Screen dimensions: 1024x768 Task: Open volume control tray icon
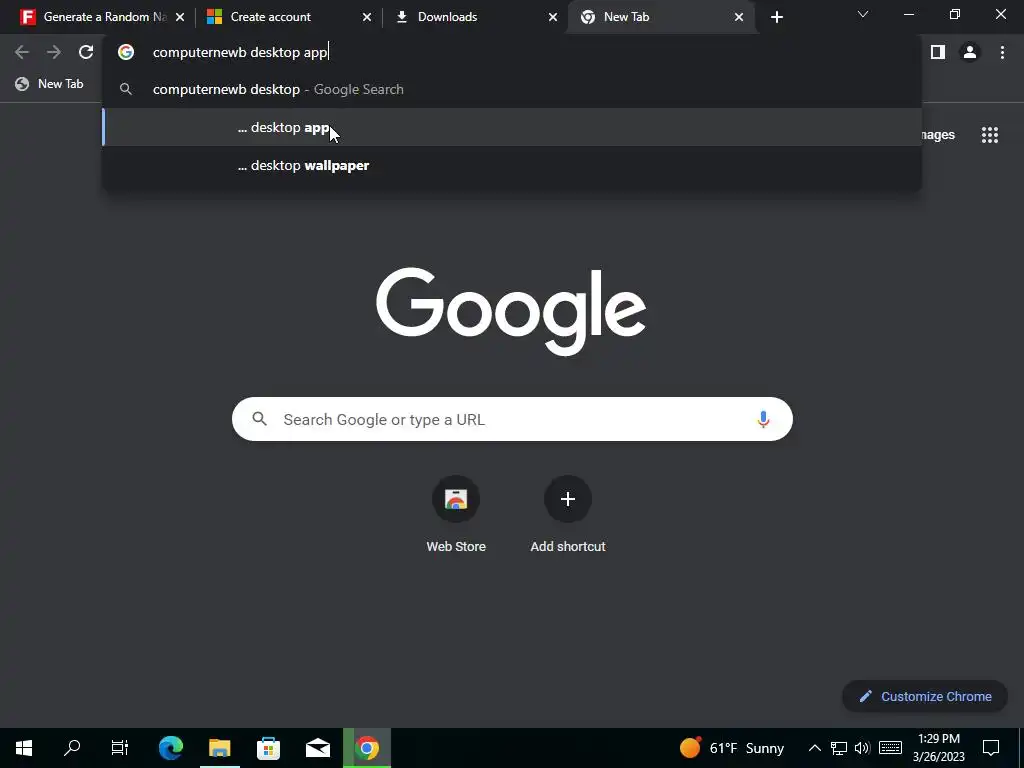[x=862, y=748]
